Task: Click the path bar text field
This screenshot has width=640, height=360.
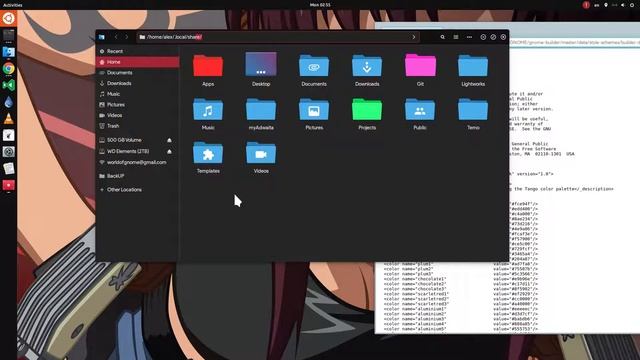Action: tap(278, 37)
